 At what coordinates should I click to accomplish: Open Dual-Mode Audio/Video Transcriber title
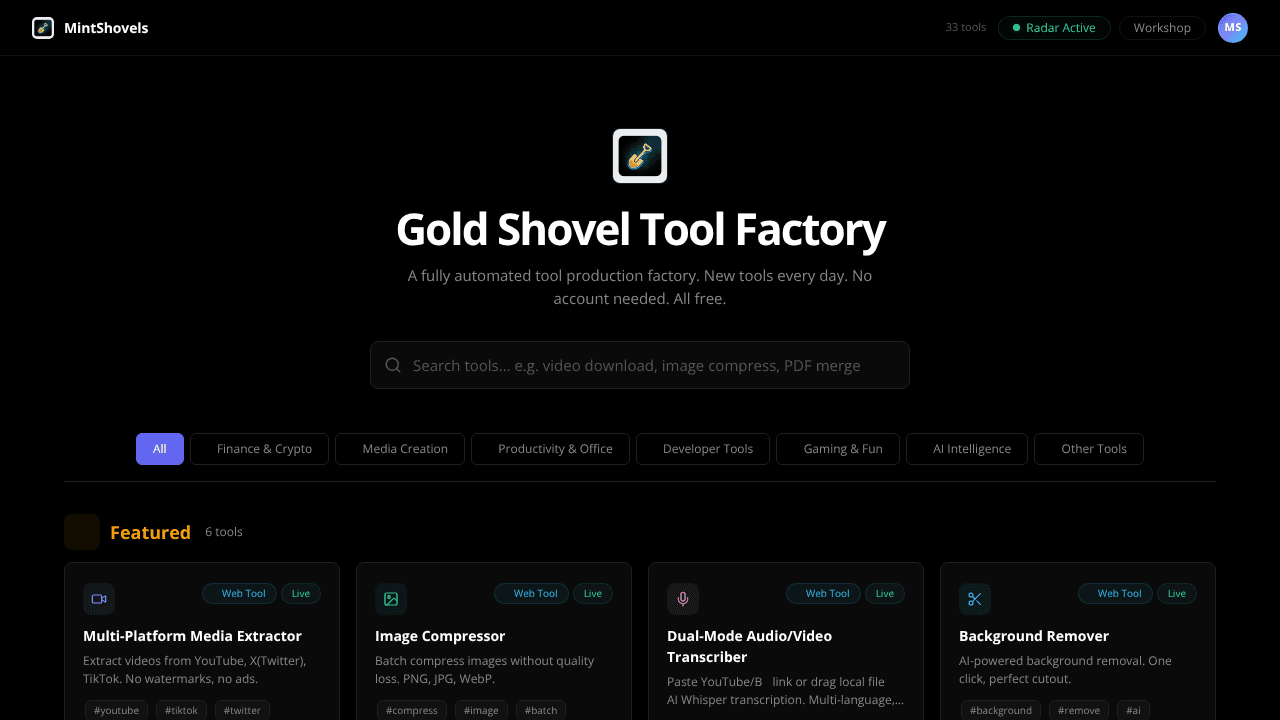[x=749, y=646]
